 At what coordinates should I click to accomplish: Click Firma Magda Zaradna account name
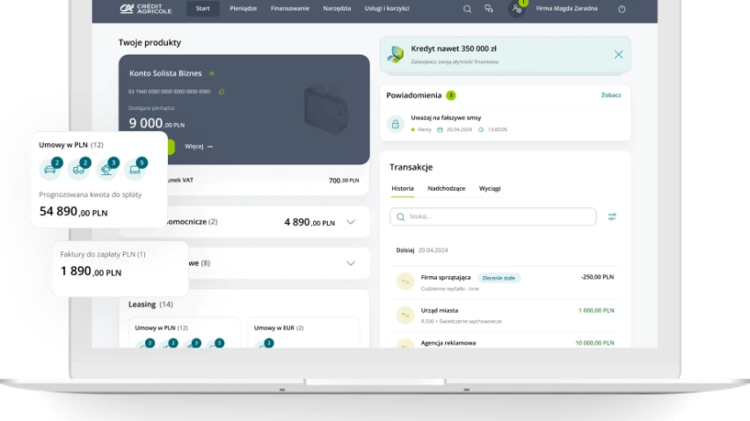(x=566, y=9)
